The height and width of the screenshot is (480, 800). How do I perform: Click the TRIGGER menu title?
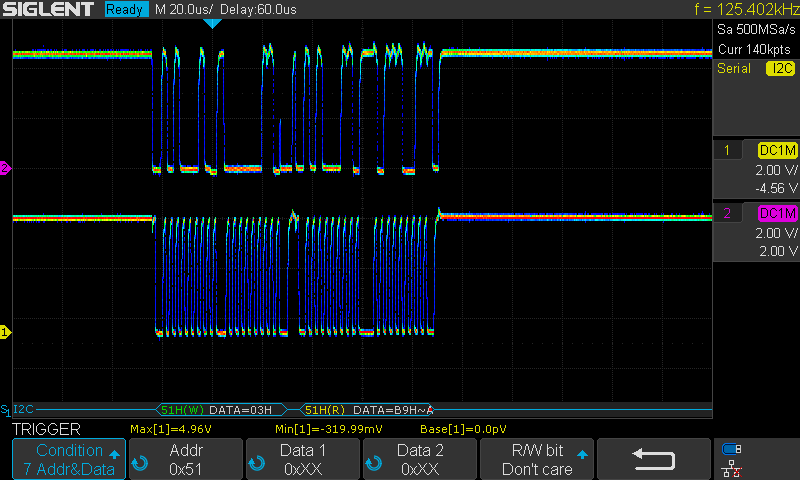(46, 429)
